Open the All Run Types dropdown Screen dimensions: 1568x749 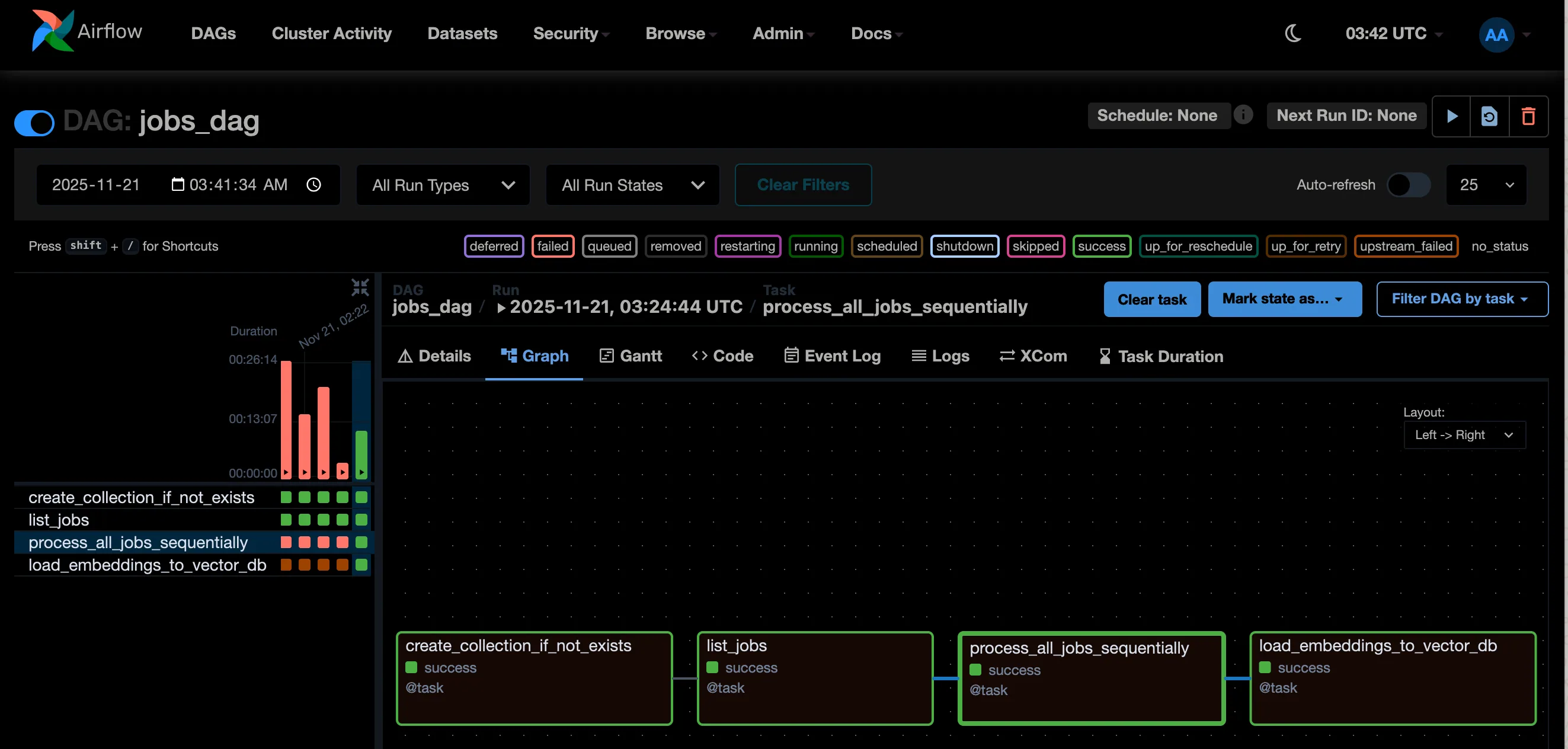tap(443, 185)
